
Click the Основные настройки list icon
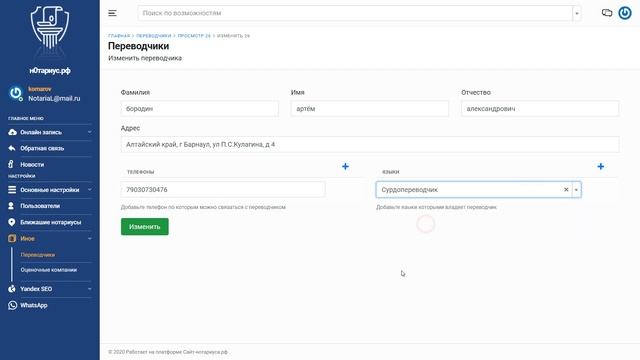pos(12,190)
